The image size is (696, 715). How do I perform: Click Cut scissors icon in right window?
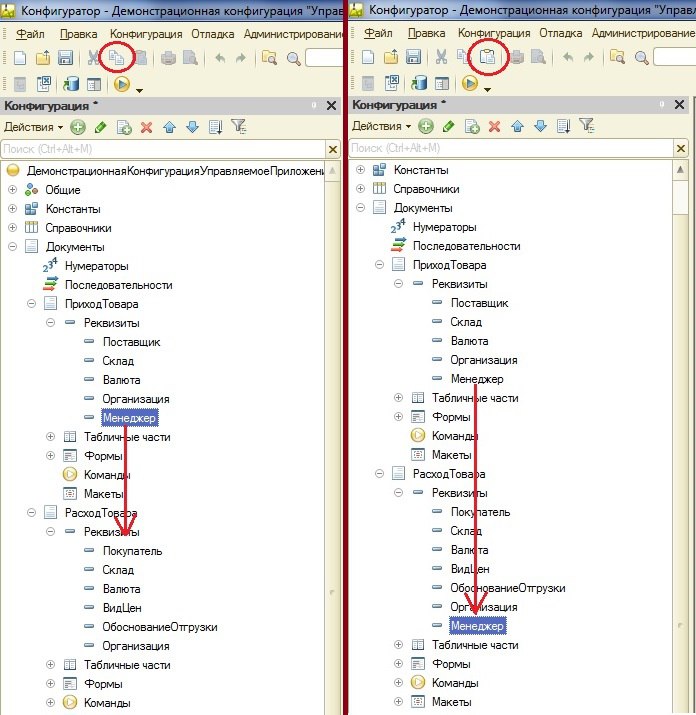[x=441, y=57]
